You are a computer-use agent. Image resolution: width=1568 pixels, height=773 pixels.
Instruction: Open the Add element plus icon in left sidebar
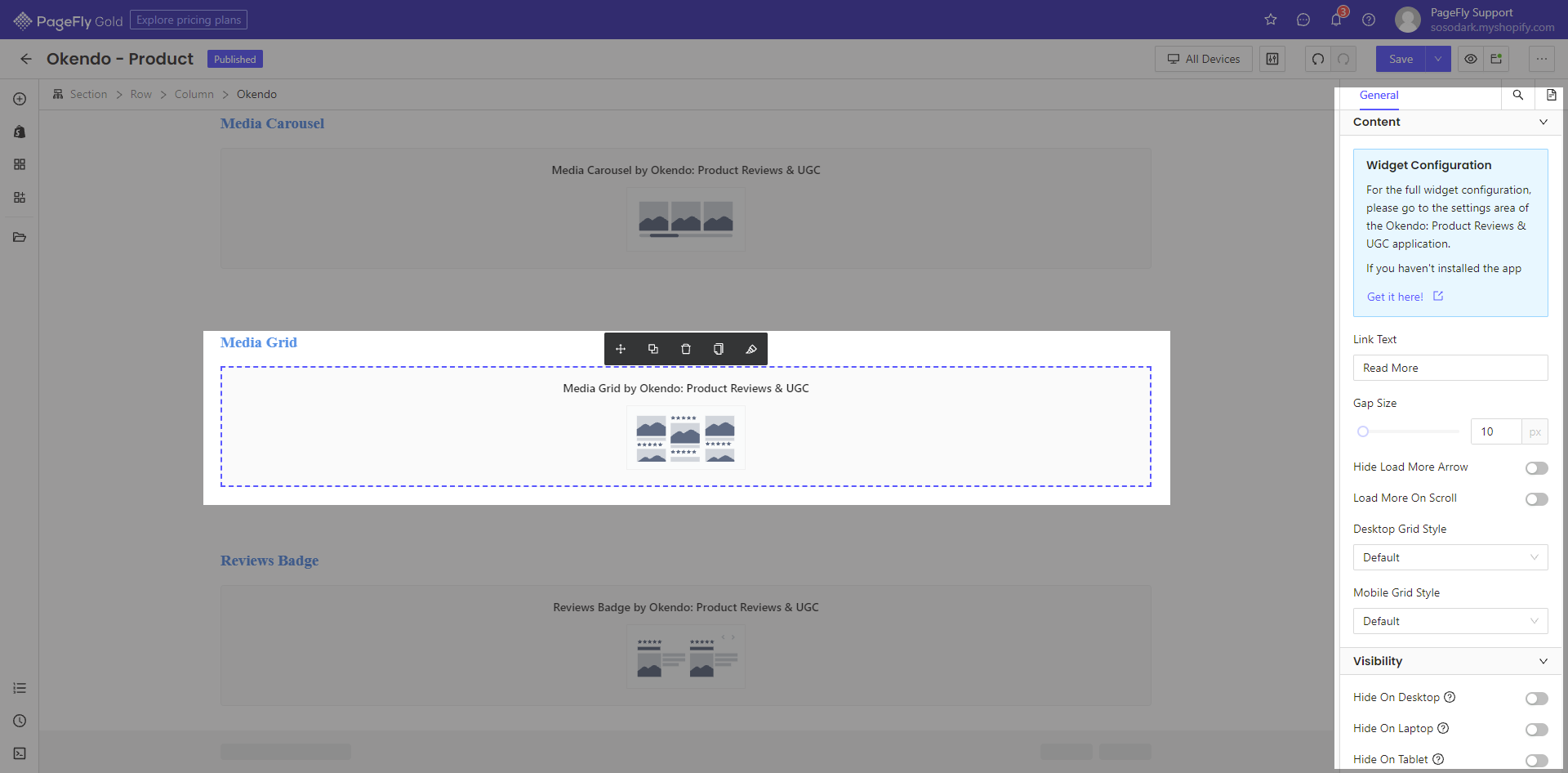click(x=20, y=99)
